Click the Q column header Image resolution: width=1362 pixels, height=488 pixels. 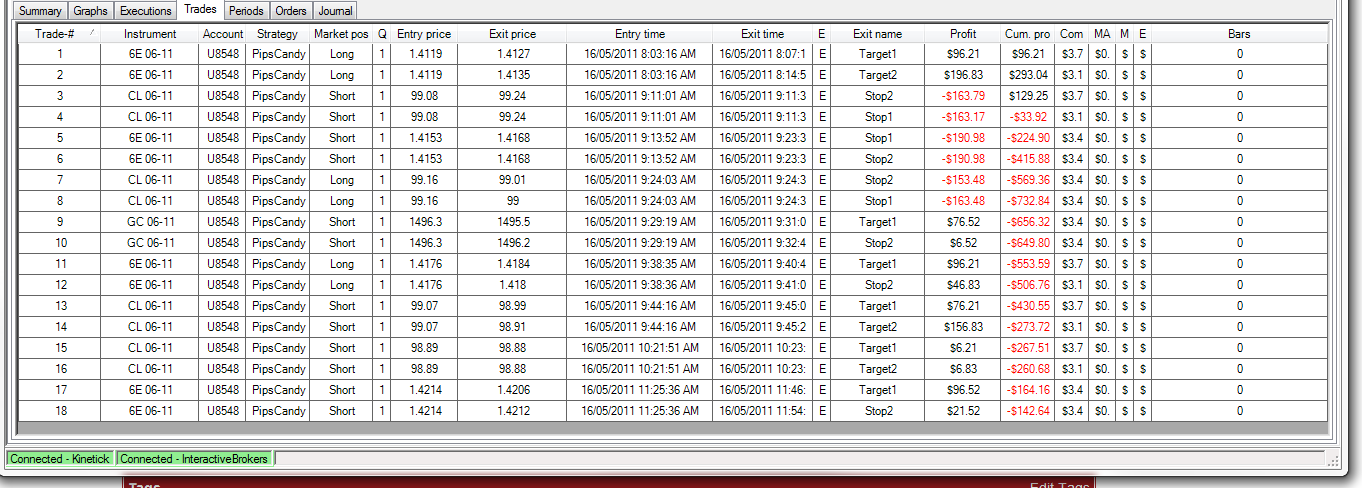pyautogui.click(x=382, y=34)
